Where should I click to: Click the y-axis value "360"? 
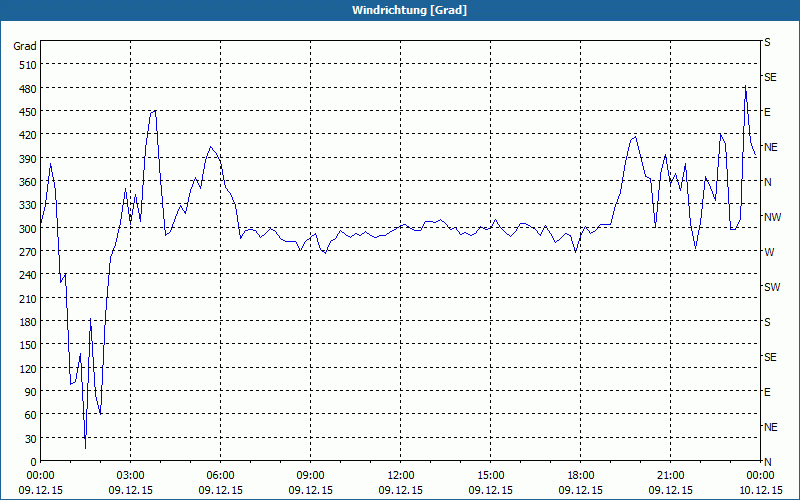click(x=28, y=182)
